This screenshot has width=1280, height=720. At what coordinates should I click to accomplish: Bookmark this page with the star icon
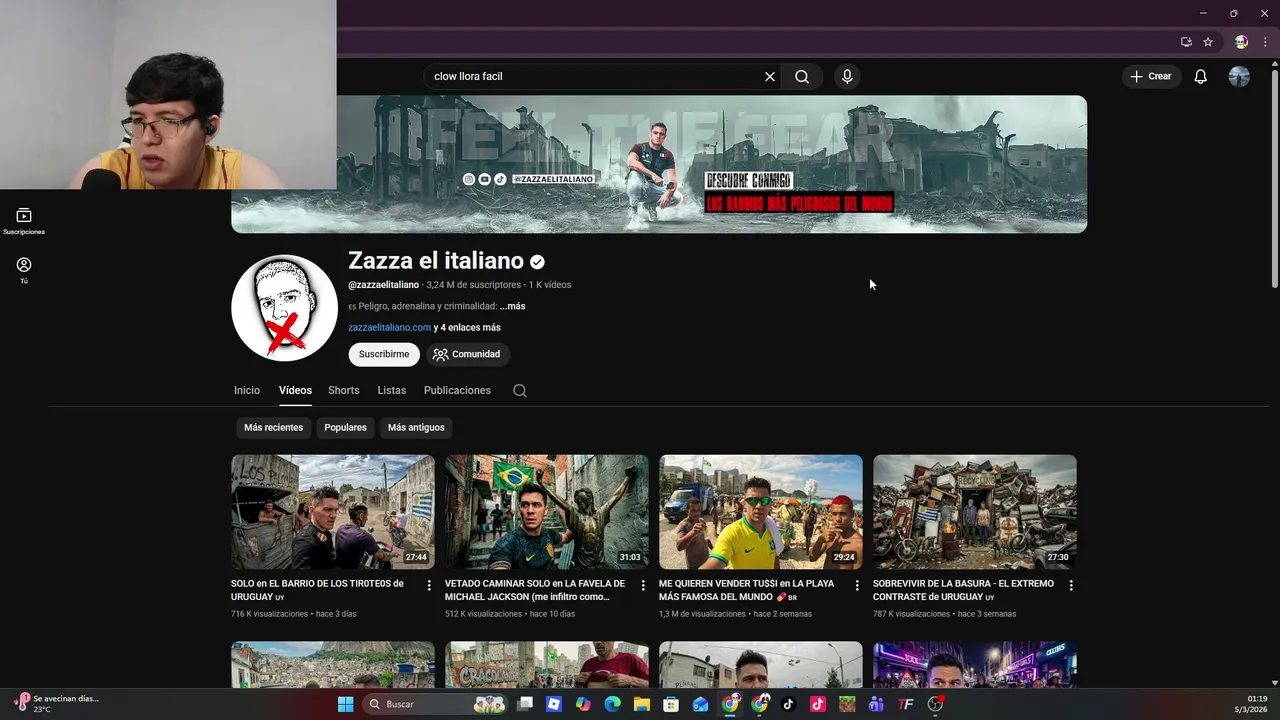point(1208,42)
